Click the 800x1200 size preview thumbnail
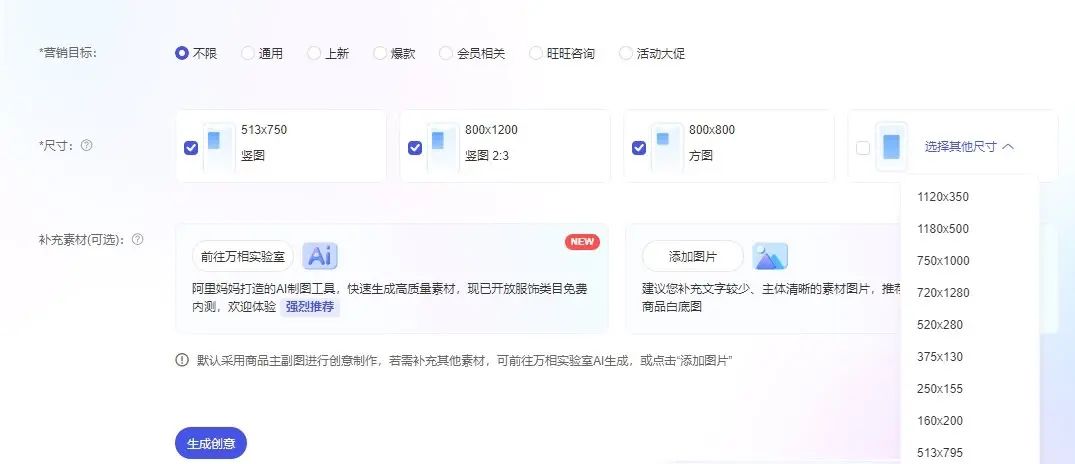Screen dimensions: 1075x464 tap(443, 146)
